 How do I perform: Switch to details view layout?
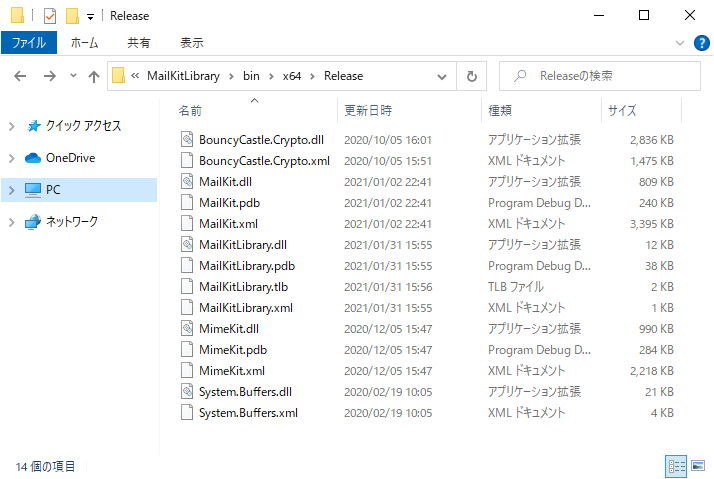point(676,466)
